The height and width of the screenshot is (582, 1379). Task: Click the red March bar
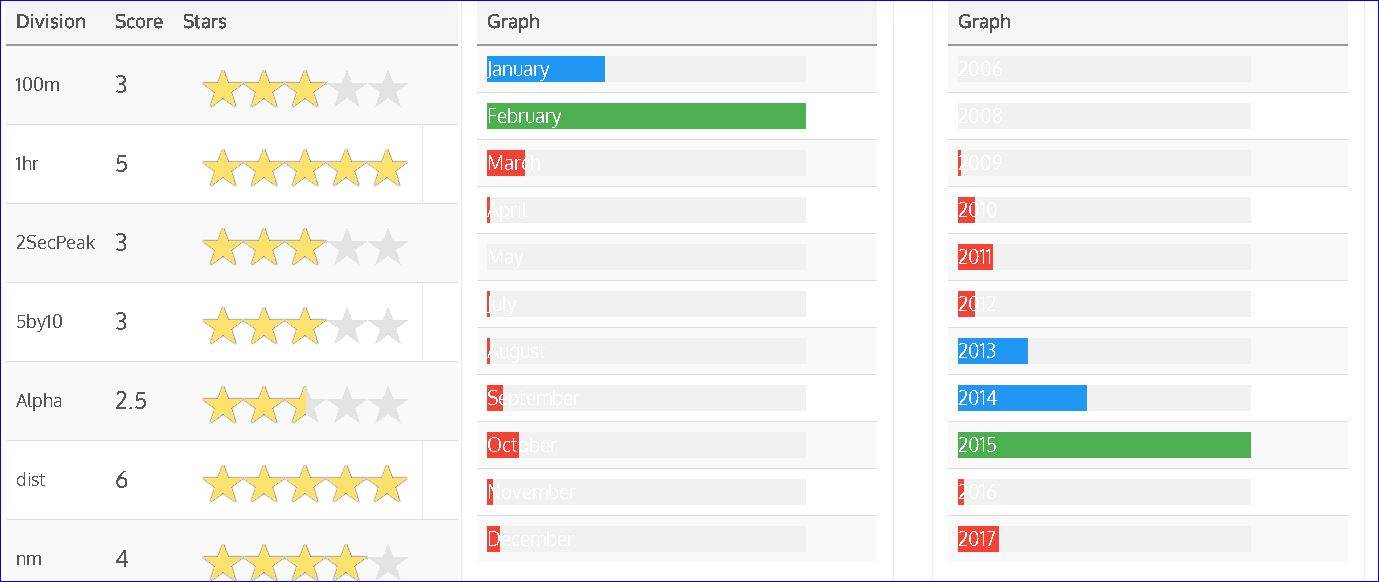pyautogui.click(x=506, y=163)
